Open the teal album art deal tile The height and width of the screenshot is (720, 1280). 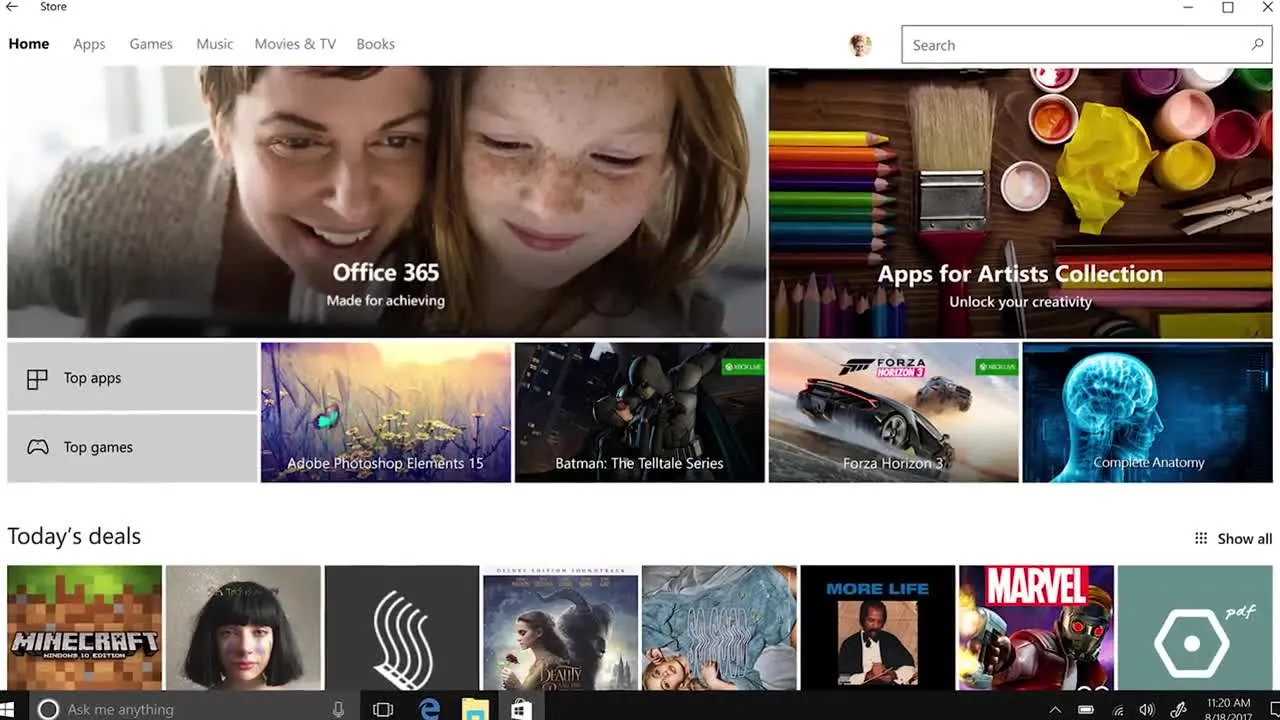click(719, 628)
